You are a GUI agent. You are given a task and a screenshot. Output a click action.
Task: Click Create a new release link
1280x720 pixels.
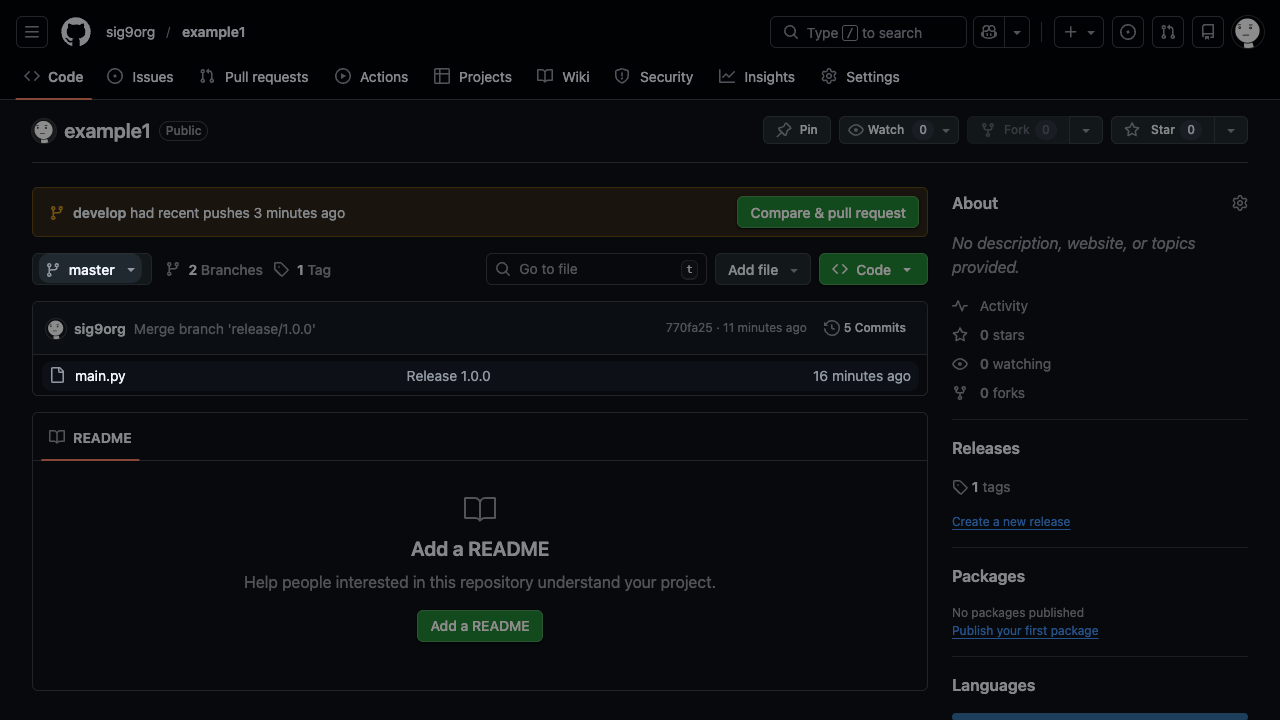[x=1011, y=522]
